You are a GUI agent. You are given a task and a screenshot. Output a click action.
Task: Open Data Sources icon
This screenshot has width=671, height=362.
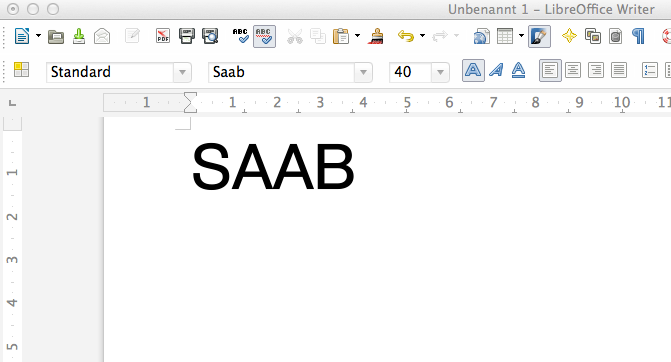pos(615,36)
